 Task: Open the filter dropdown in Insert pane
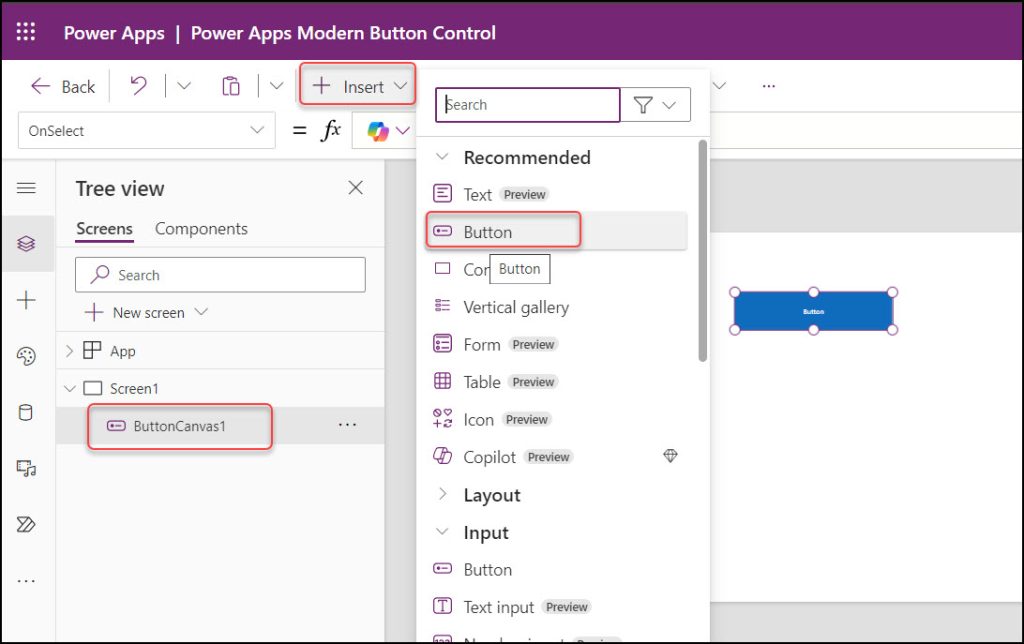point(655,105)
